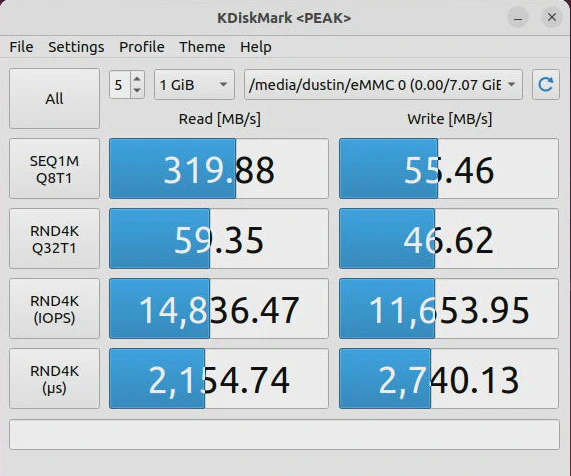The image size is (571, 476).
Task: Click the RND4K write result 46.62
Action: click(x=449, y=239)
